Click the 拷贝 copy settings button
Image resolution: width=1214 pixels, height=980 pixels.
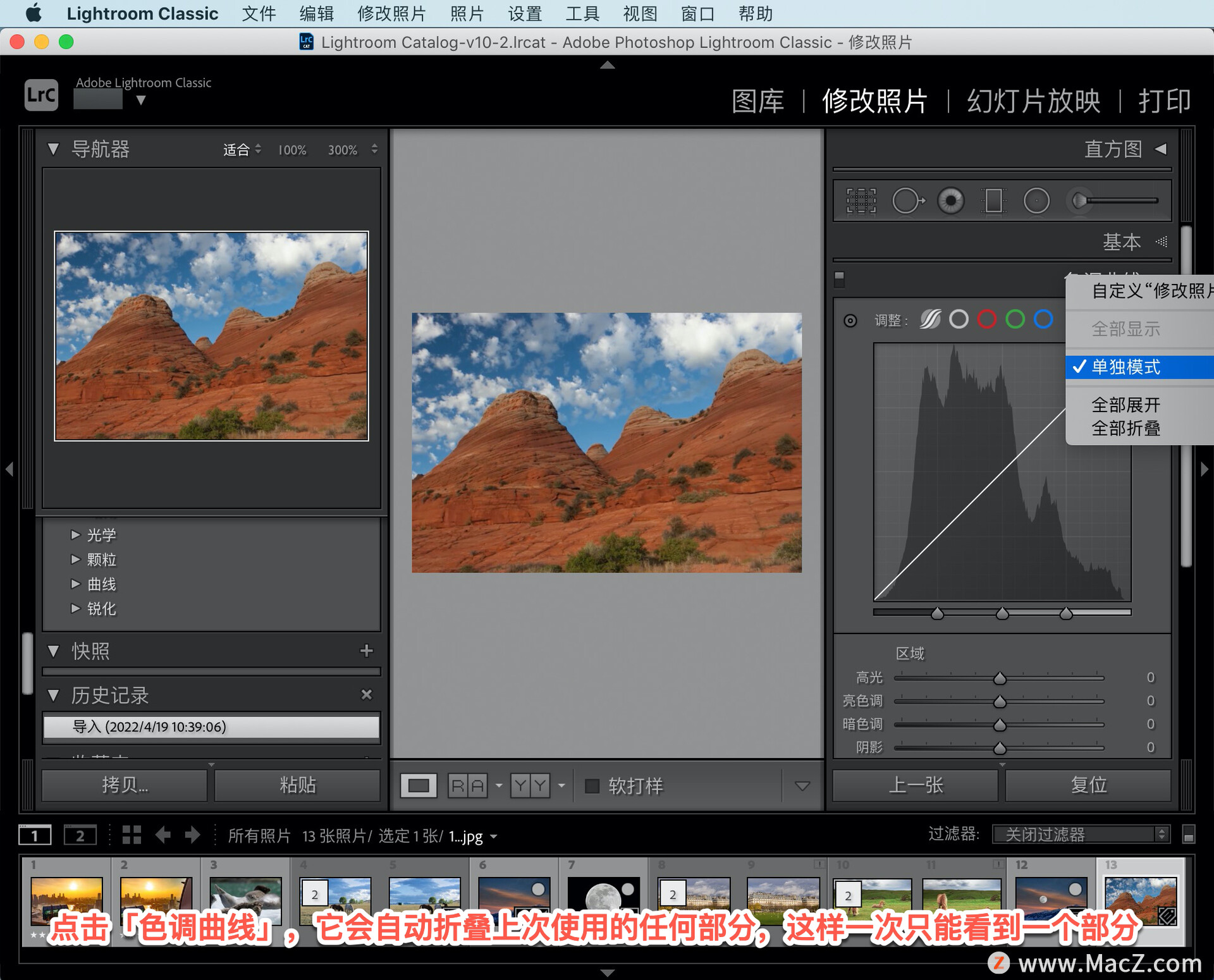[x=125, y=785]
